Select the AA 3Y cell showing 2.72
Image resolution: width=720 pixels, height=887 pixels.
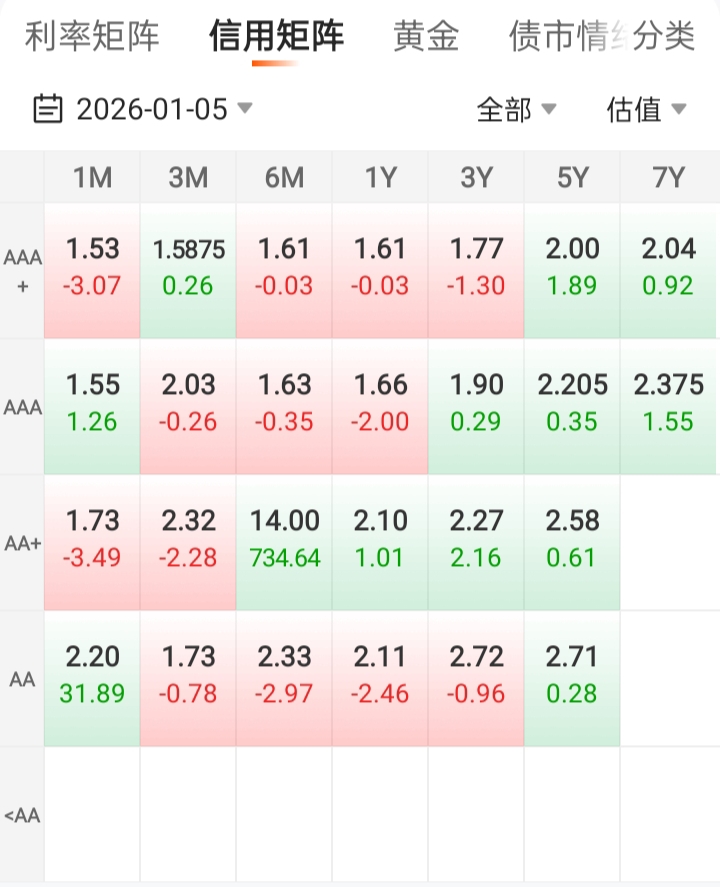(x=476, y=678)
